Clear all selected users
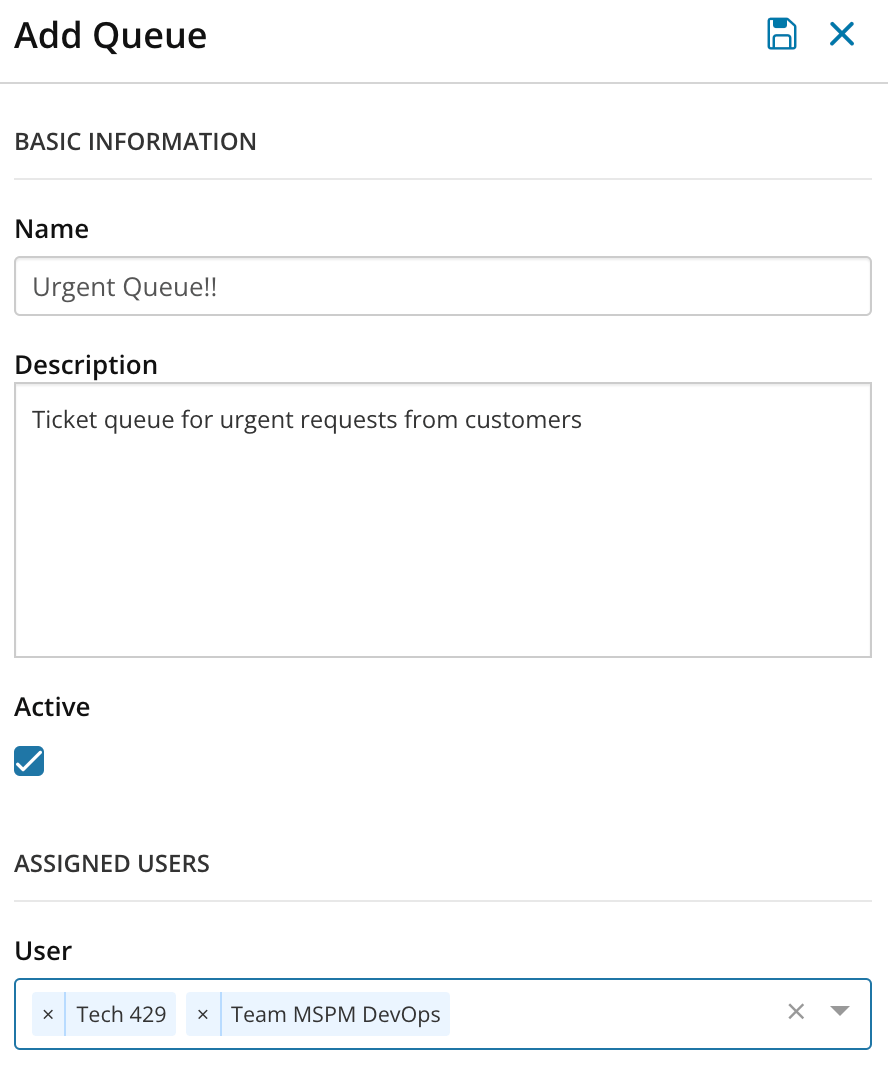888x1076 pixels. click(796, 1012)
